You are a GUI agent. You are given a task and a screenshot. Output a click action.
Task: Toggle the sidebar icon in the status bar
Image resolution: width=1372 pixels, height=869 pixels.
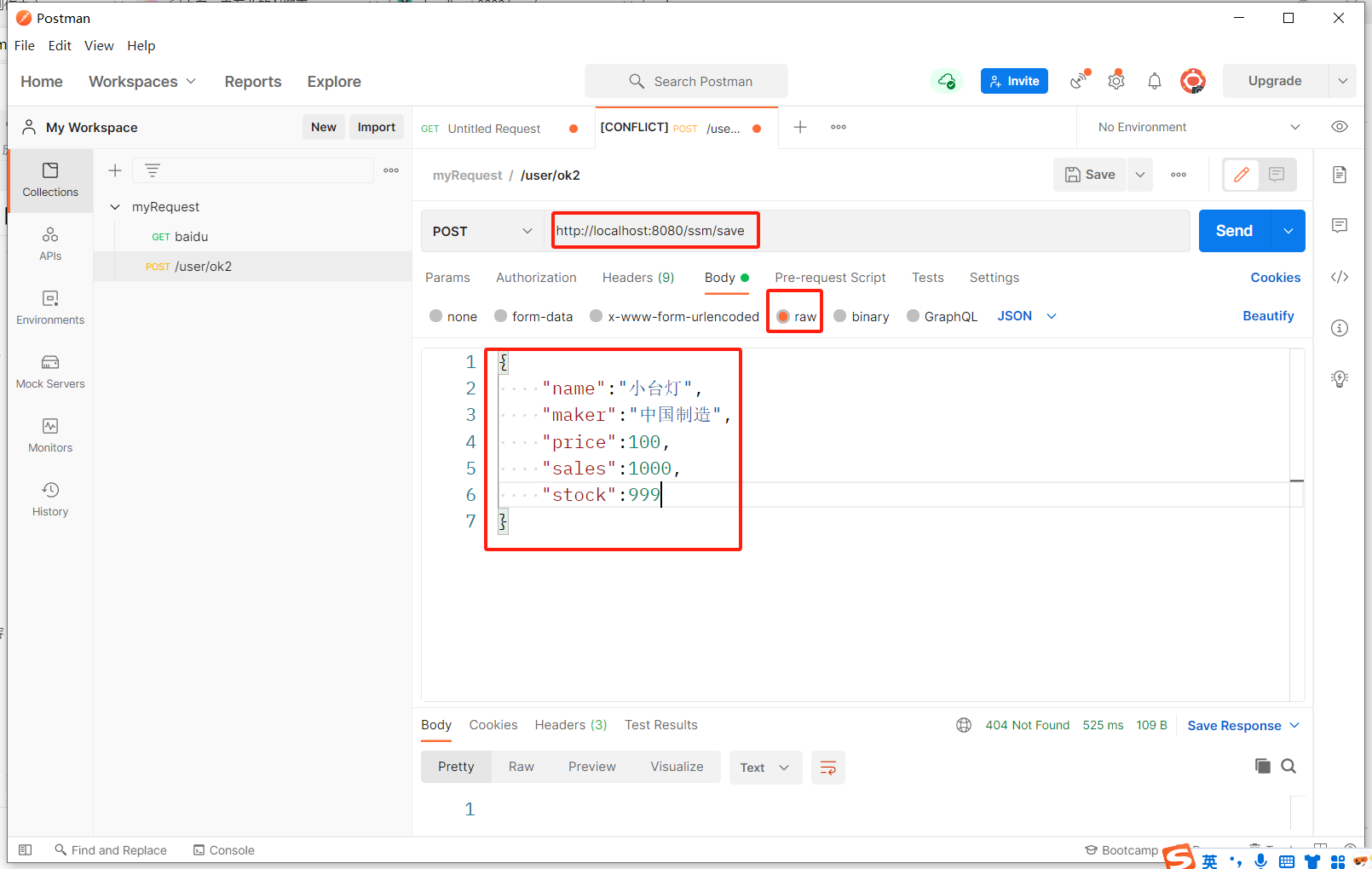tap(26, 850)
